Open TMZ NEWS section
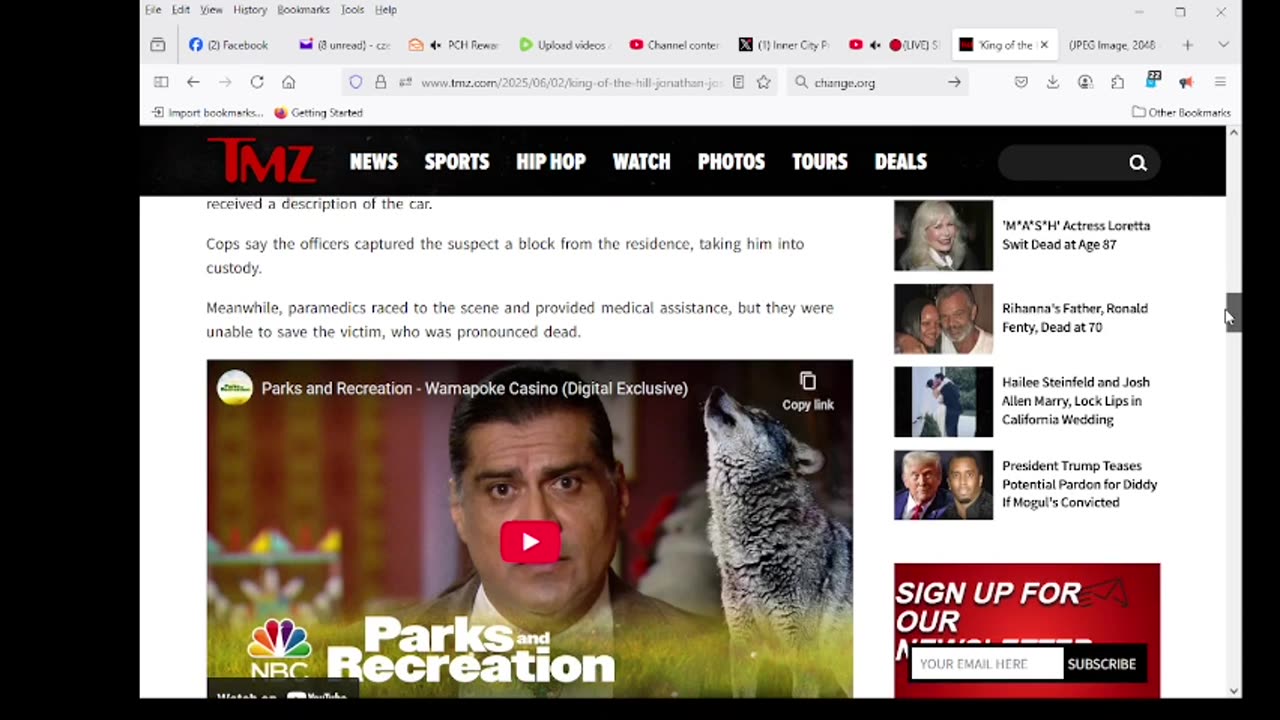The height and width of the screenshot is (720, 1280). (374, 162)
